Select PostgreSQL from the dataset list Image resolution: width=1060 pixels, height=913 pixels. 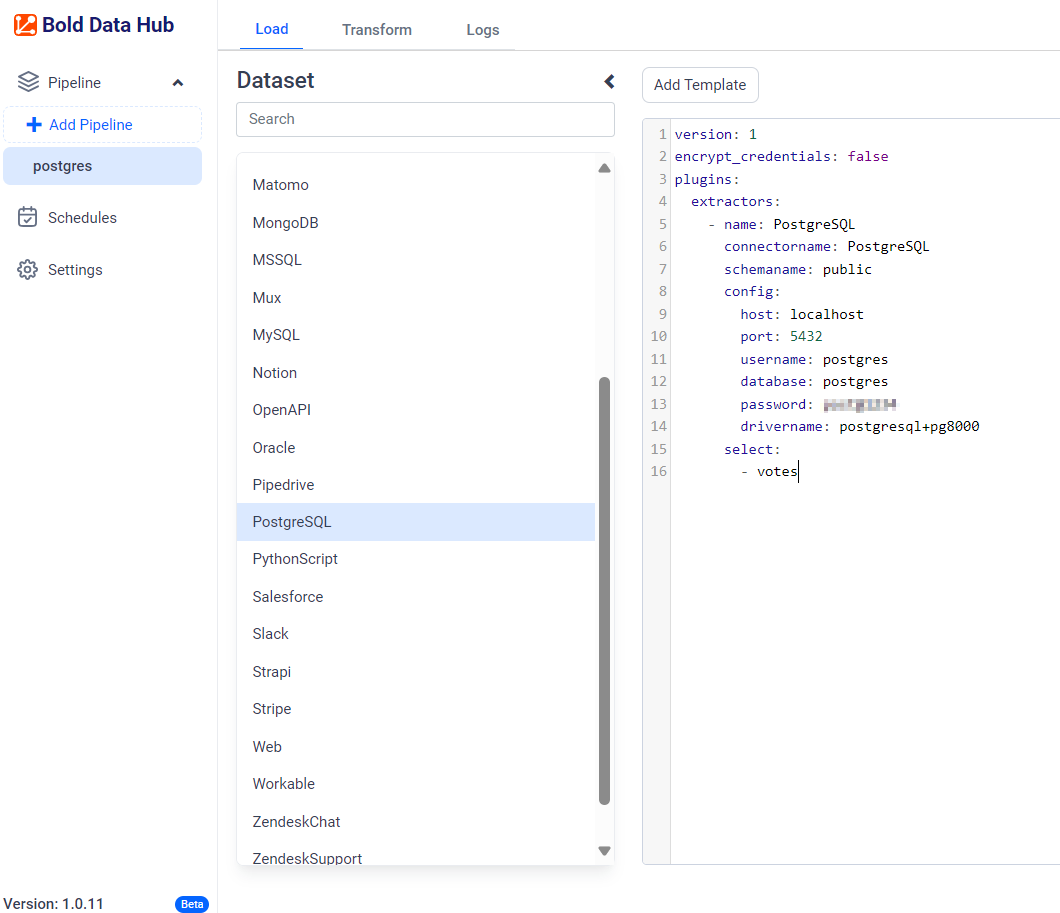[290, 521]
